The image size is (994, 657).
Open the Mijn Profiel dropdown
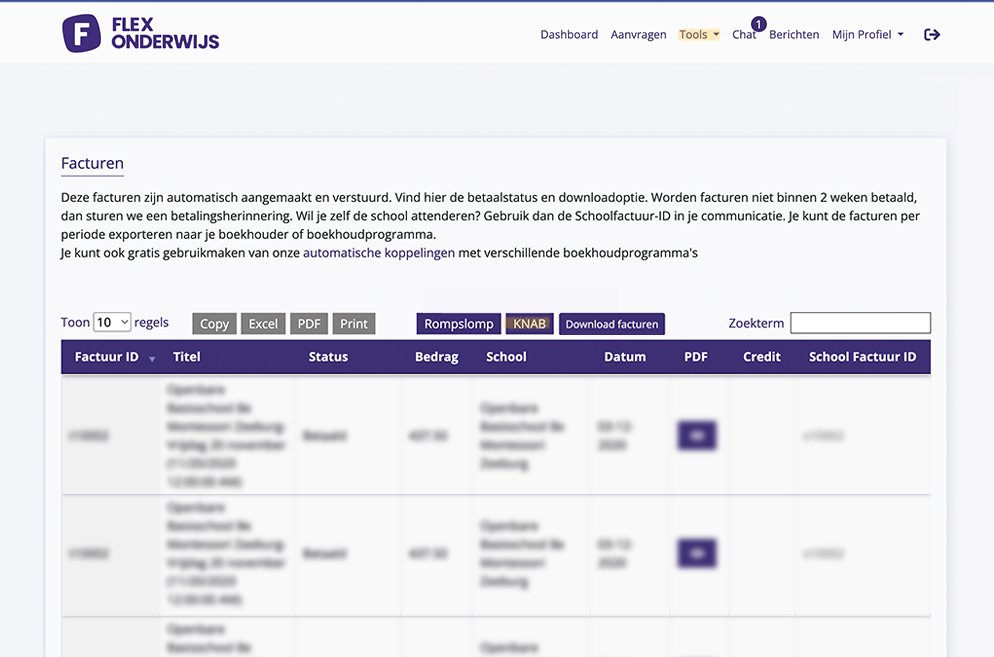(867, 34)
